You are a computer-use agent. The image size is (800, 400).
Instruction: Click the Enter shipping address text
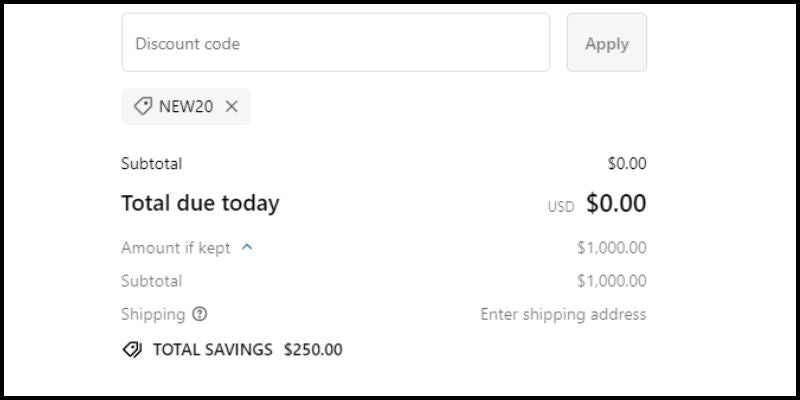563,314
